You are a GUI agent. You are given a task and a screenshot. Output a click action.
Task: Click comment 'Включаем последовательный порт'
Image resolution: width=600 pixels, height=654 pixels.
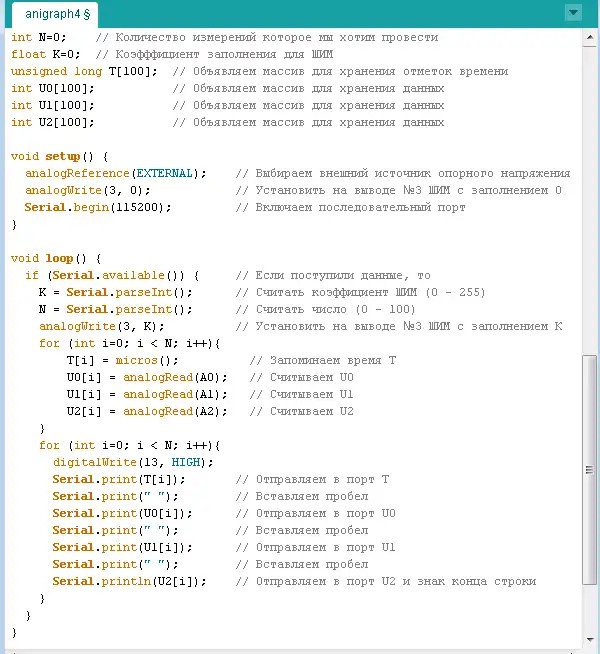[360, 208]
